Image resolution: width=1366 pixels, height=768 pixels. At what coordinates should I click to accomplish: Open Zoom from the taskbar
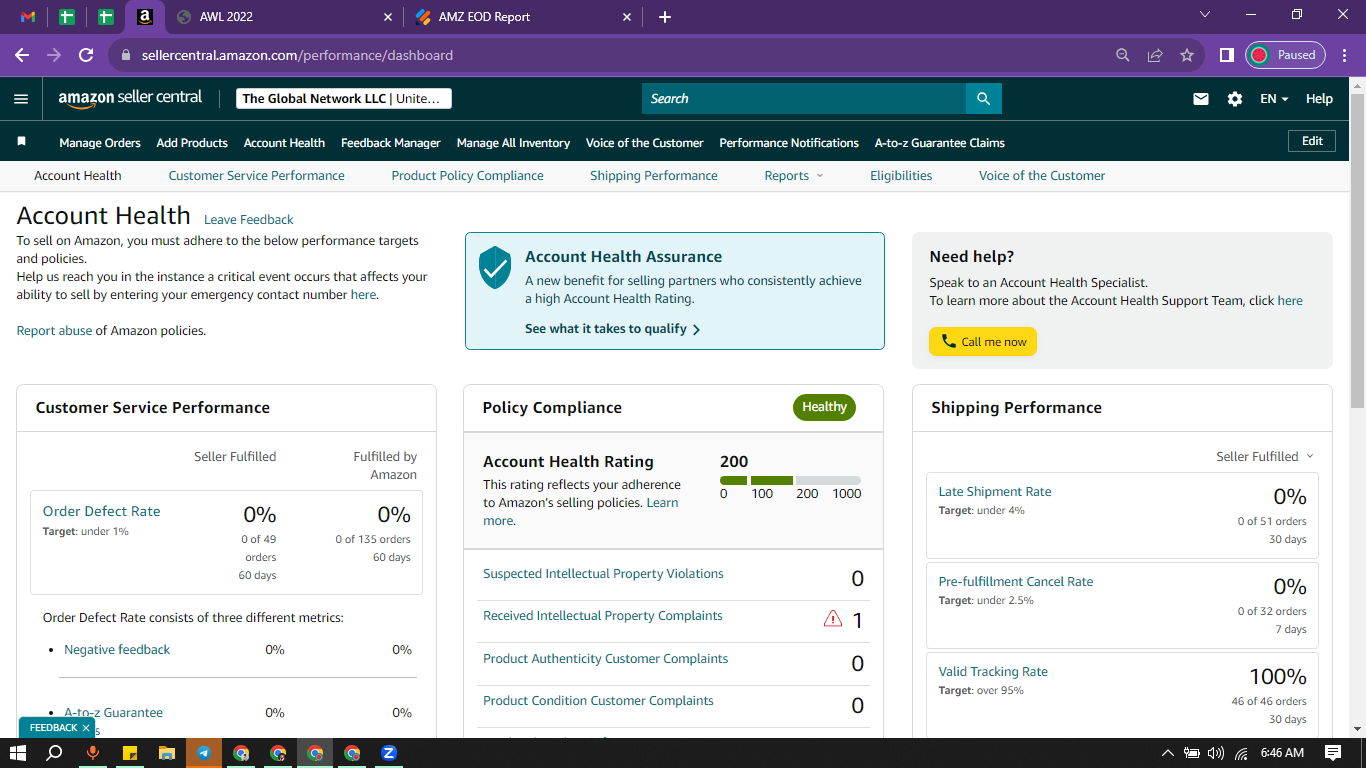(x=389, y=753)
